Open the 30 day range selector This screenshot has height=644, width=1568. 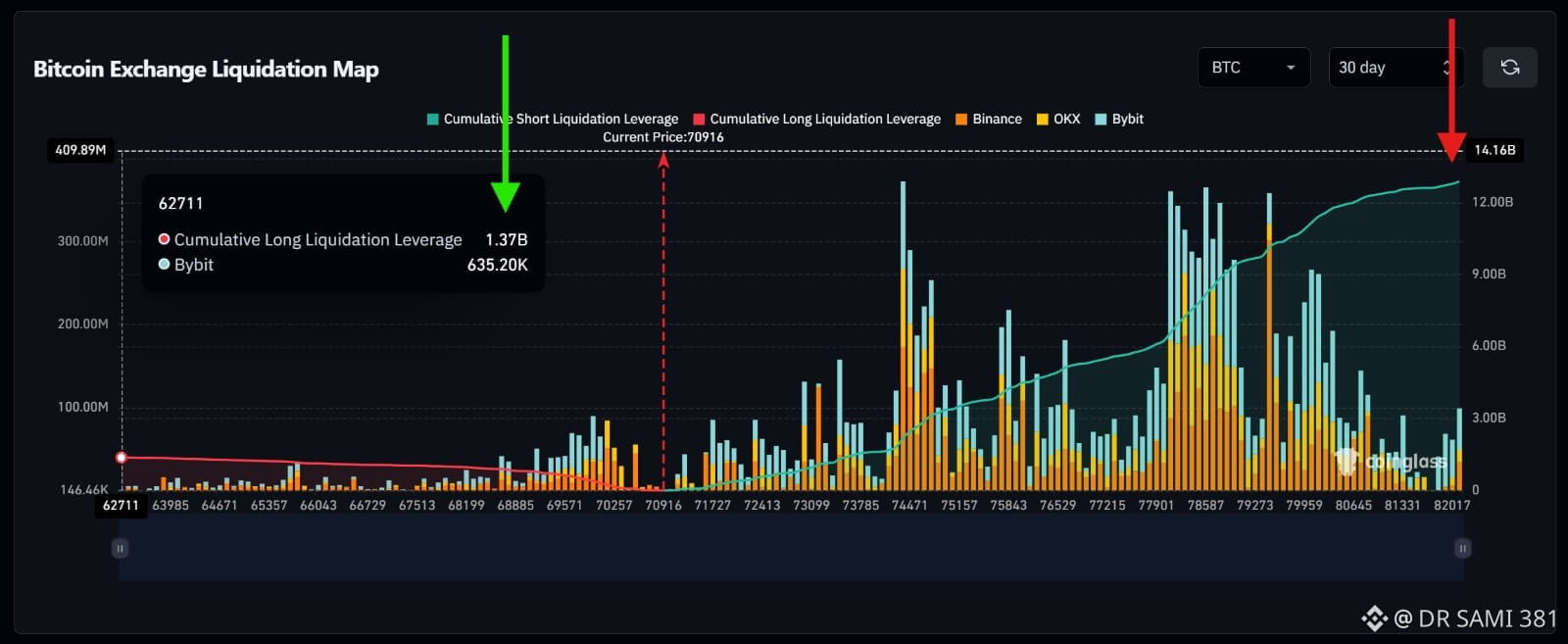coord(1396,68)
